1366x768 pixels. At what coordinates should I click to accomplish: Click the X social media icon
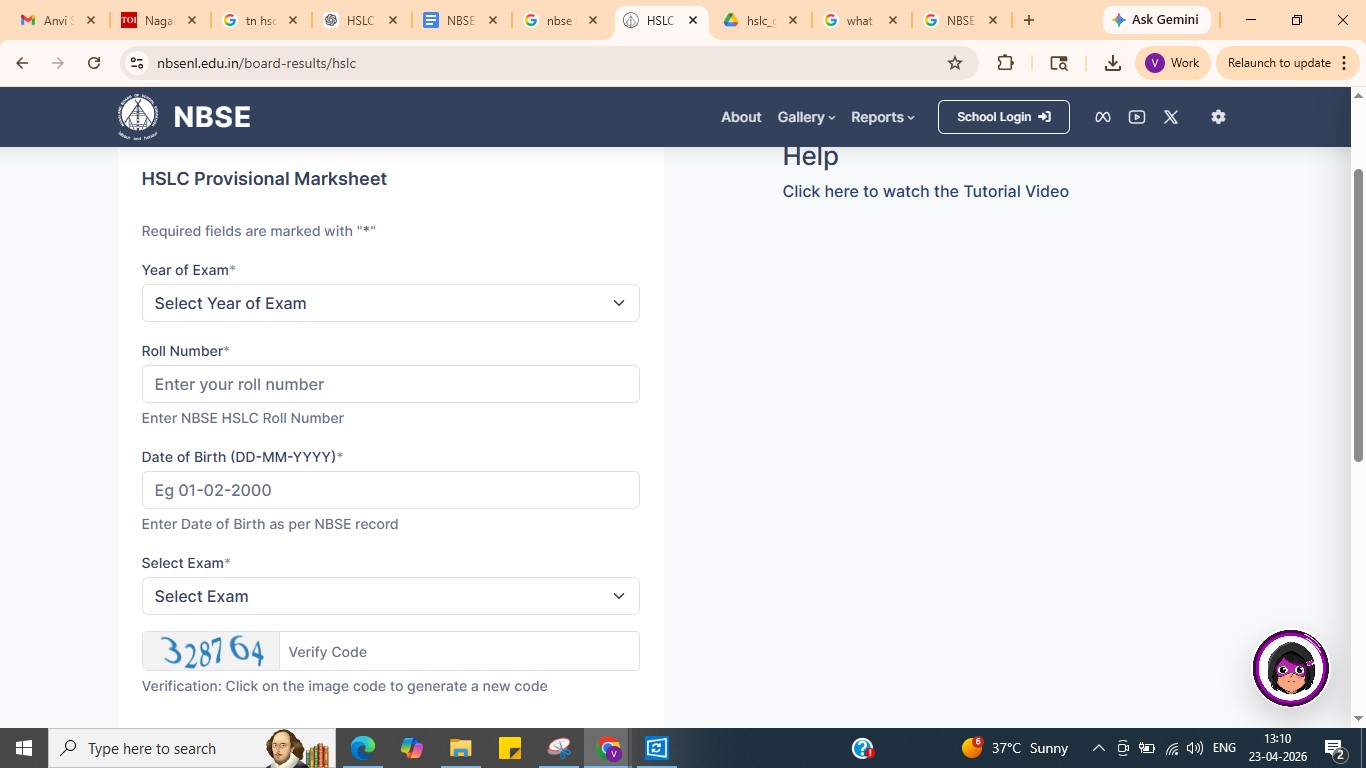(x=1171, y=117)
